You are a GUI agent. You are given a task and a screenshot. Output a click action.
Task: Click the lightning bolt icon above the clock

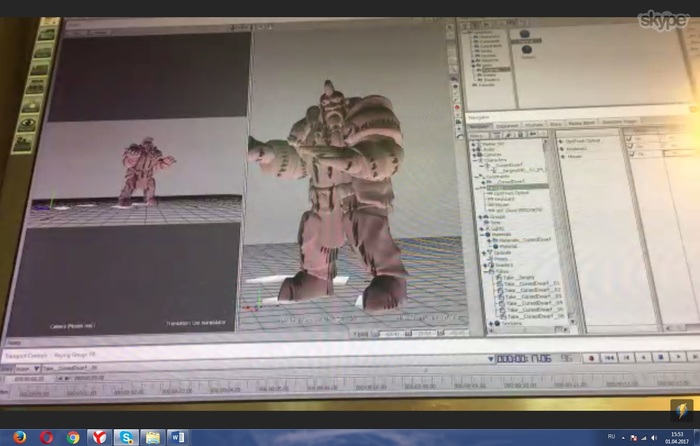[x=682, y=410]
